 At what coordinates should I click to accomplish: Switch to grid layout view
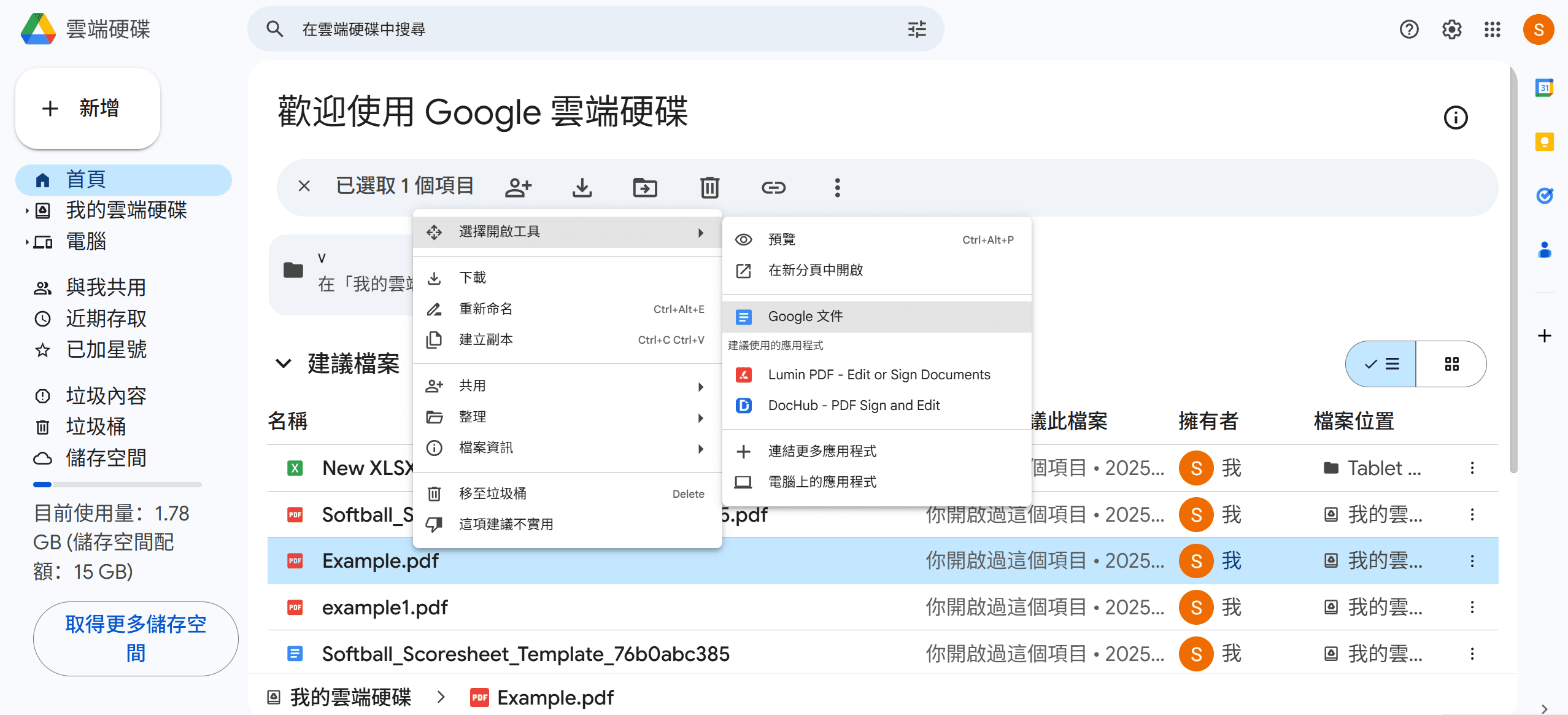pyautogui.click(x=1451, y=364)
